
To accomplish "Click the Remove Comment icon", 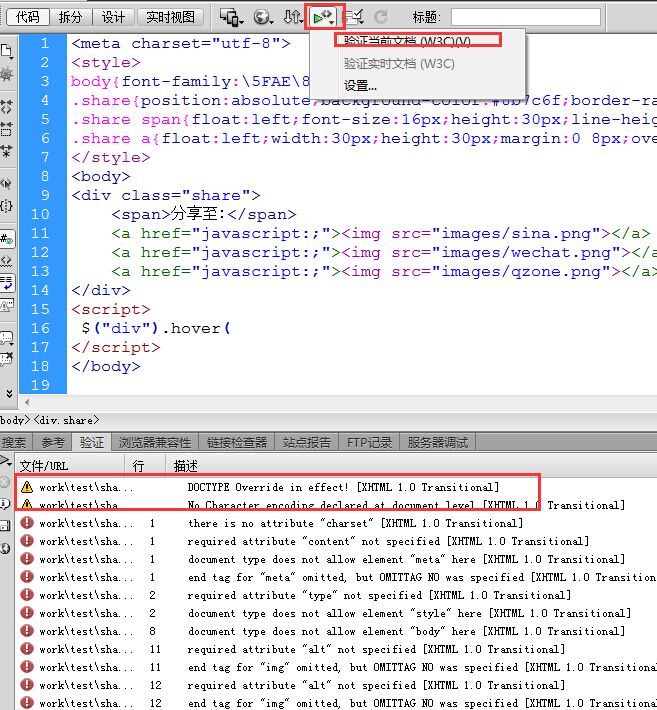I will (x=7, y=360).
